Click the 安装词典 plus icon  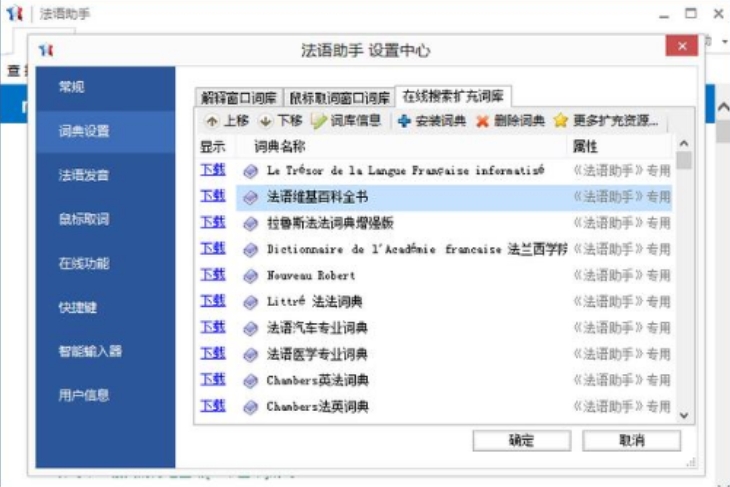click(404, 122)
